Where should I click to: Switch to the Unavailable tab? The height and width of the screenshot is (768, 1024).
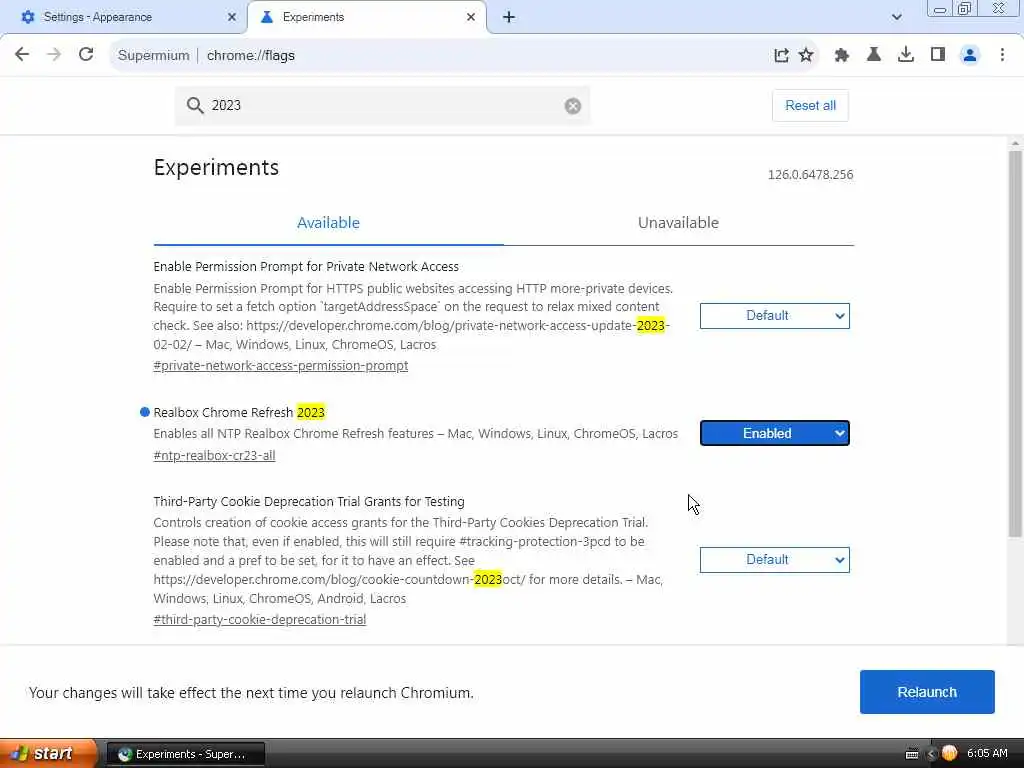click(x=679, y=223)
